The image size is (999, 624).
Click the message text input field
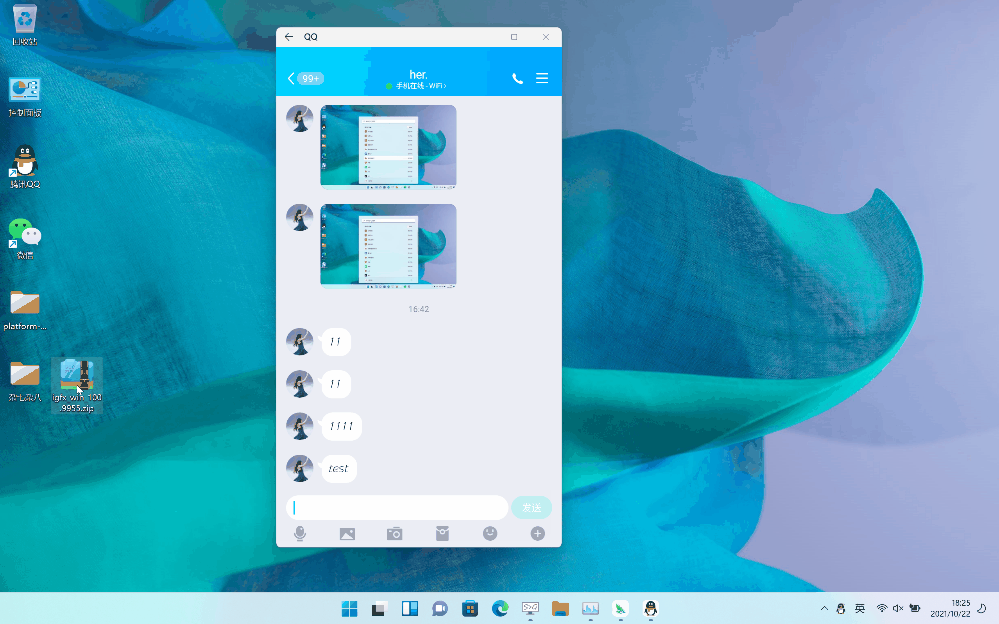[397, 508]
